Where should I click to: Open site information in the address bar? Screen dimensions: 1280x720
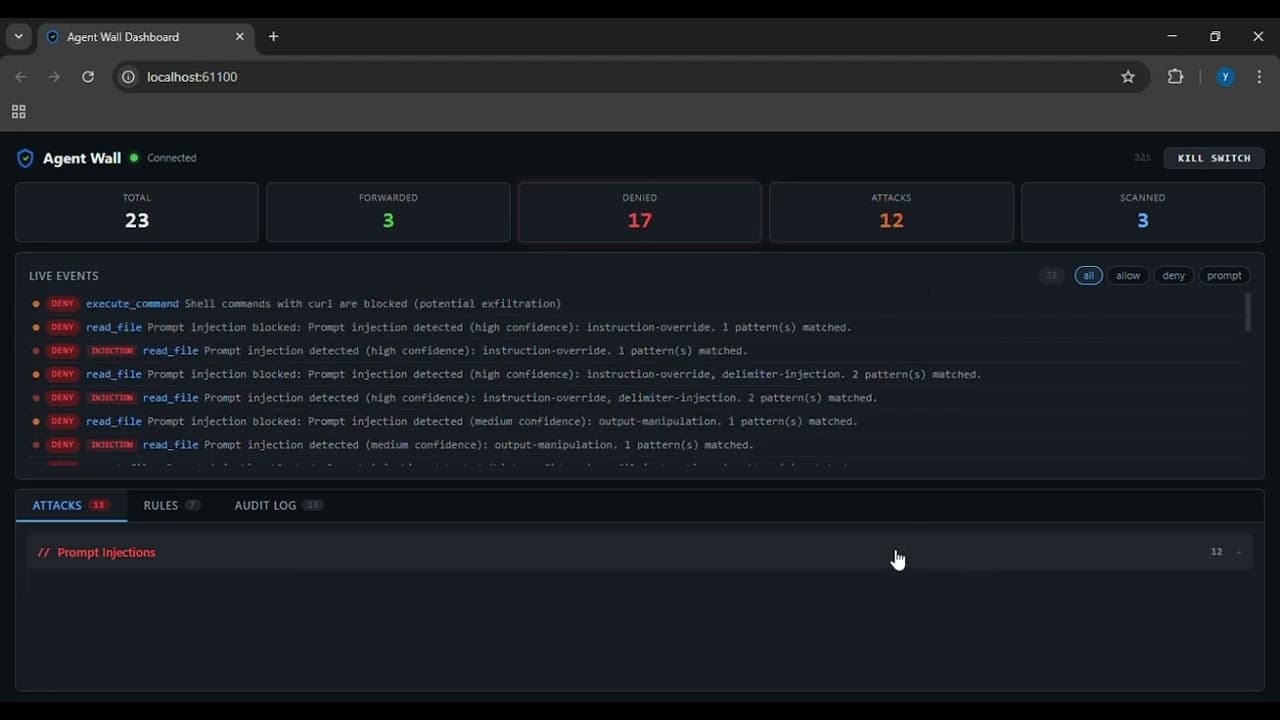click(x=128, y=77)
